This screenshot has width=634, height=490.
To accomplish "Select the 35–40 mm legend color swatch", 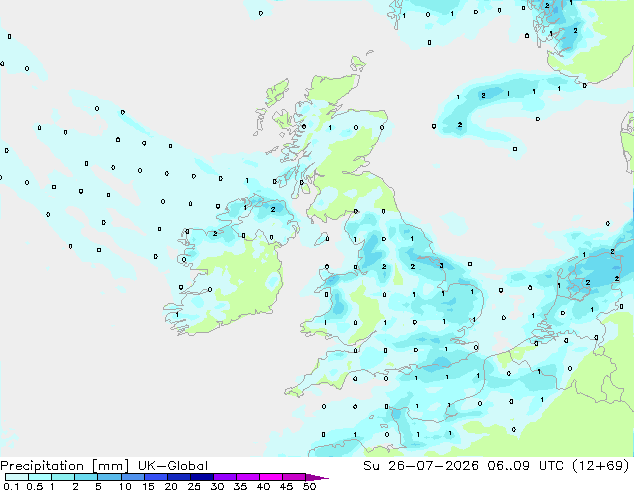I will tap(248, 477).
